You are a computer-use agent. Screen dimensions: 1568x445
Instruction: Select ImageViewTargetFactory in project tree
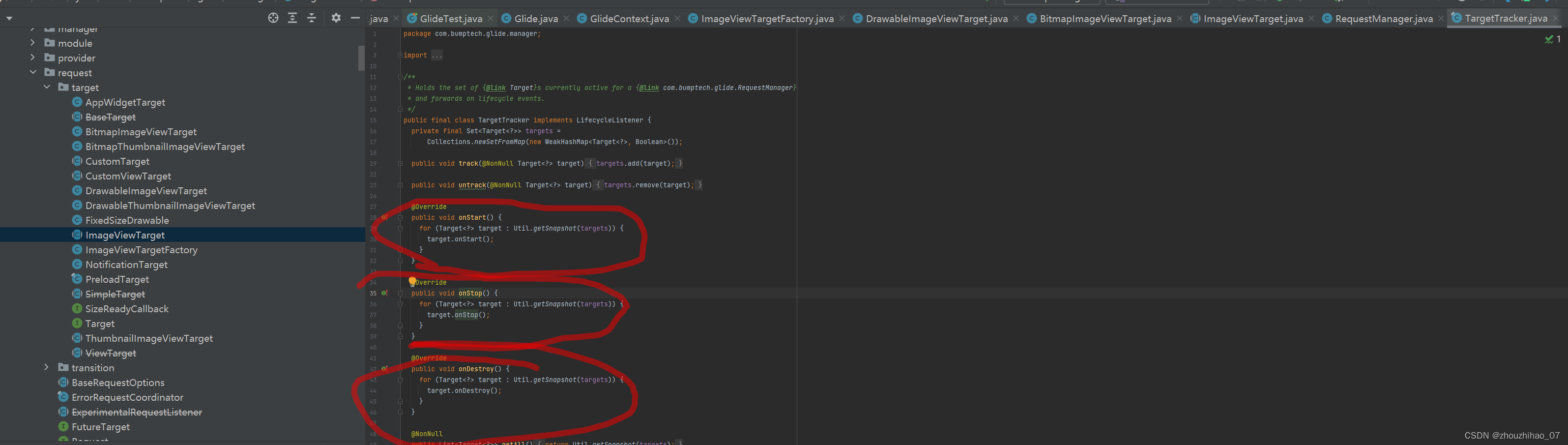point(141,250)
